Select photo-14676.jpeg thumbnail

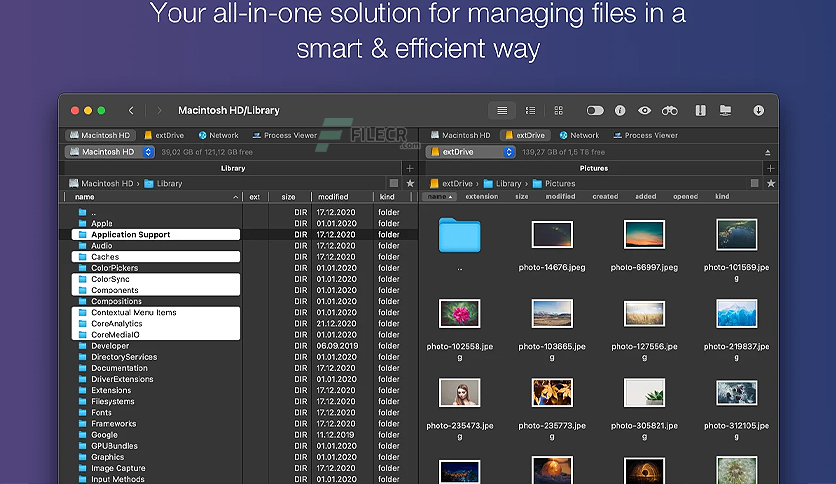click(x=552, y=235)
